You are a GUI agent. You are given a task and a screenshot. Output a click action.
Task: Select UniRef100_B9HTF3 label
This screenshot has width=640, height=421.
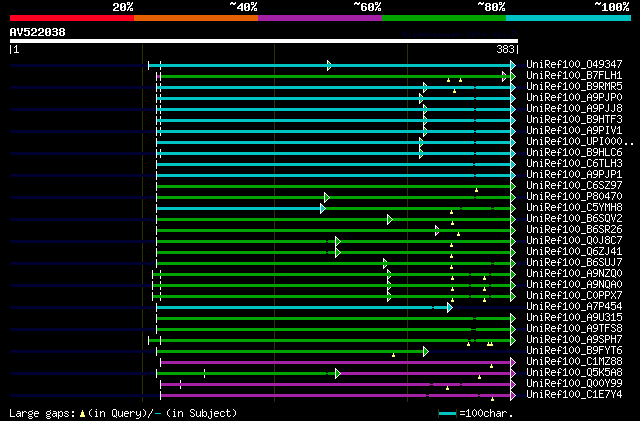tap(574, 120)
